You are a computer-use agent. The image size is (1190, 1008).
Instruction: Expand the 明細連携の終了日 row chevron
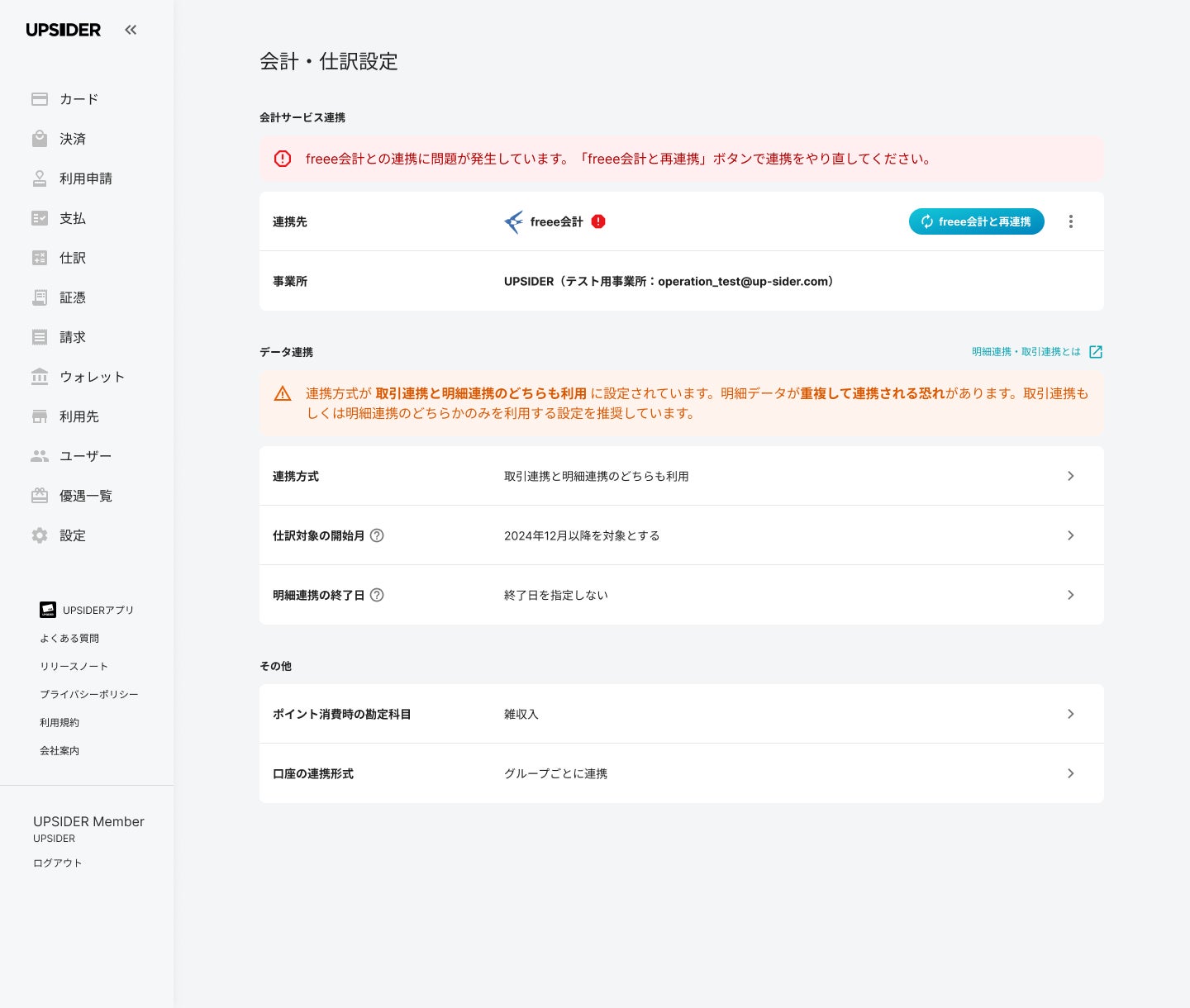(1071, 595)
